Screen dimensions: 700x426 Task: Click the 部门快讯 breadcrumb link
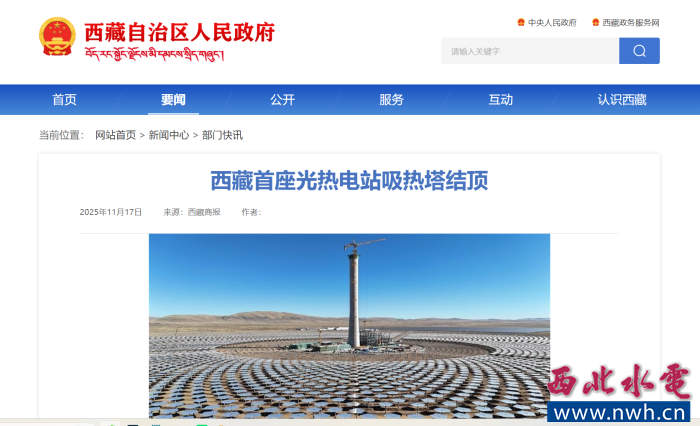point(222,135)
